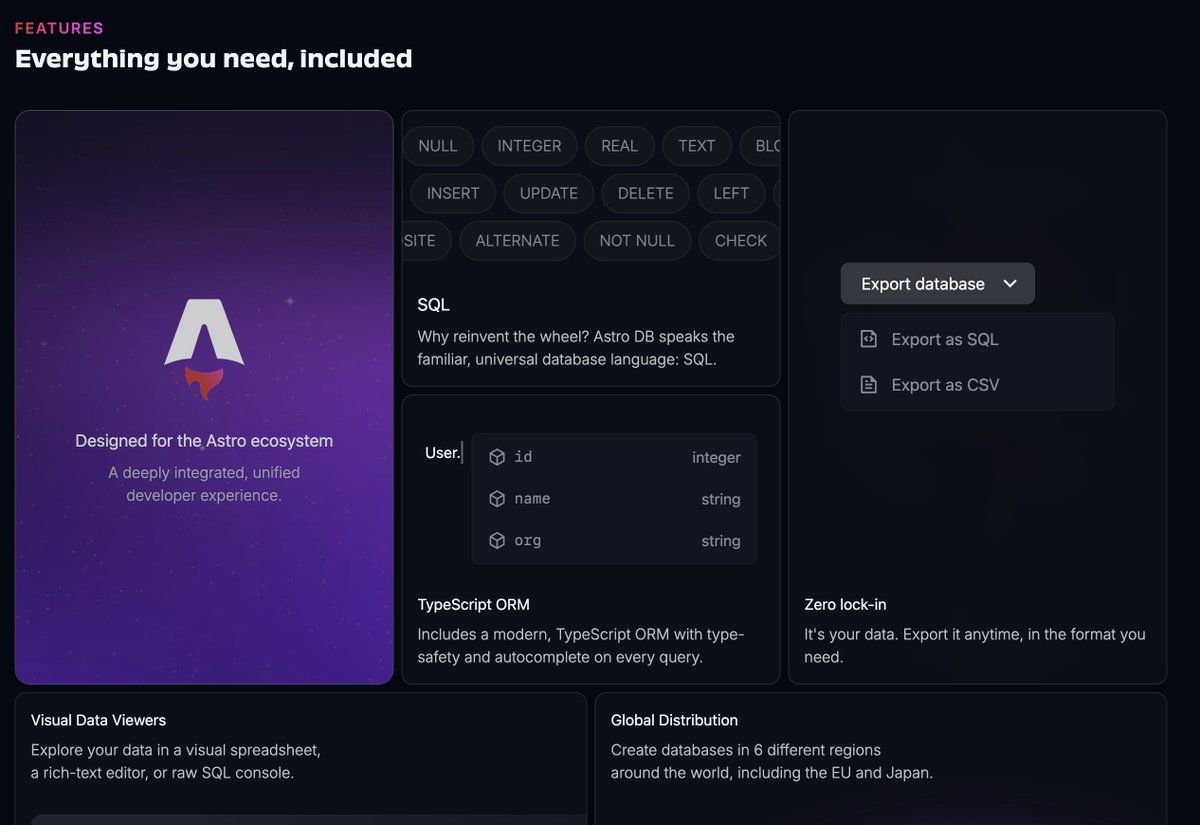
Task: Click the 'integer' type label
Action: click(716, 458)
